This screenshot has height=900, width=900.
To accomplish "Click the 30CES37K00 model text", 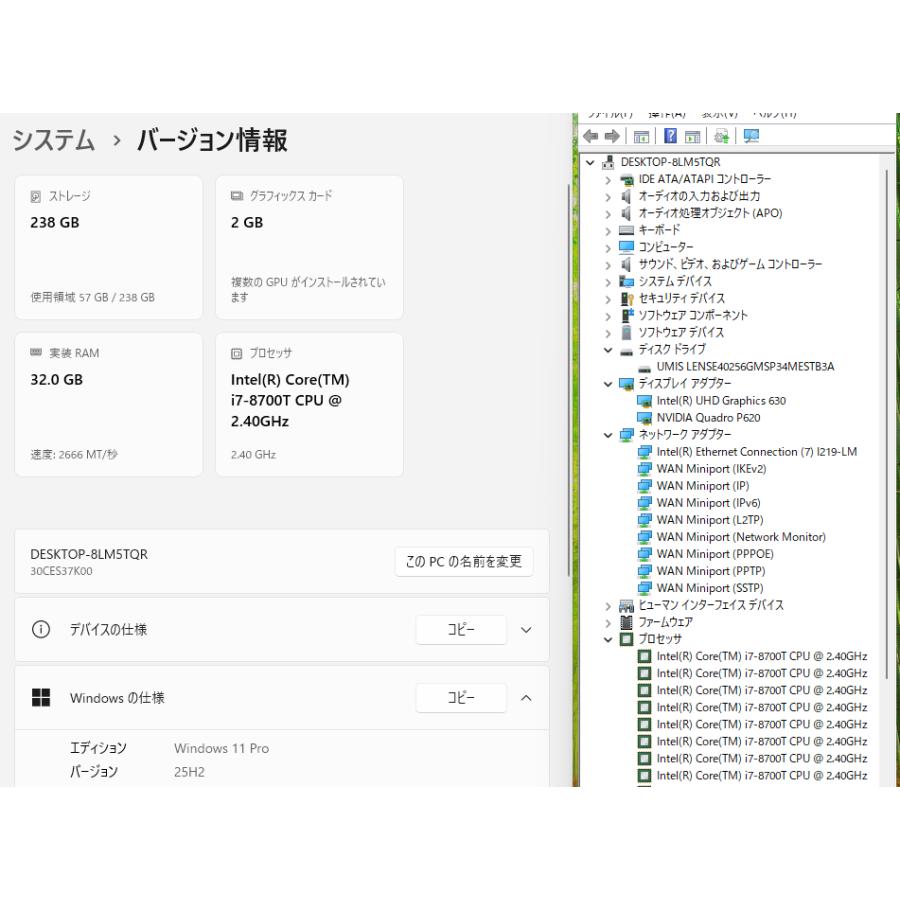I will pos(61,571).
